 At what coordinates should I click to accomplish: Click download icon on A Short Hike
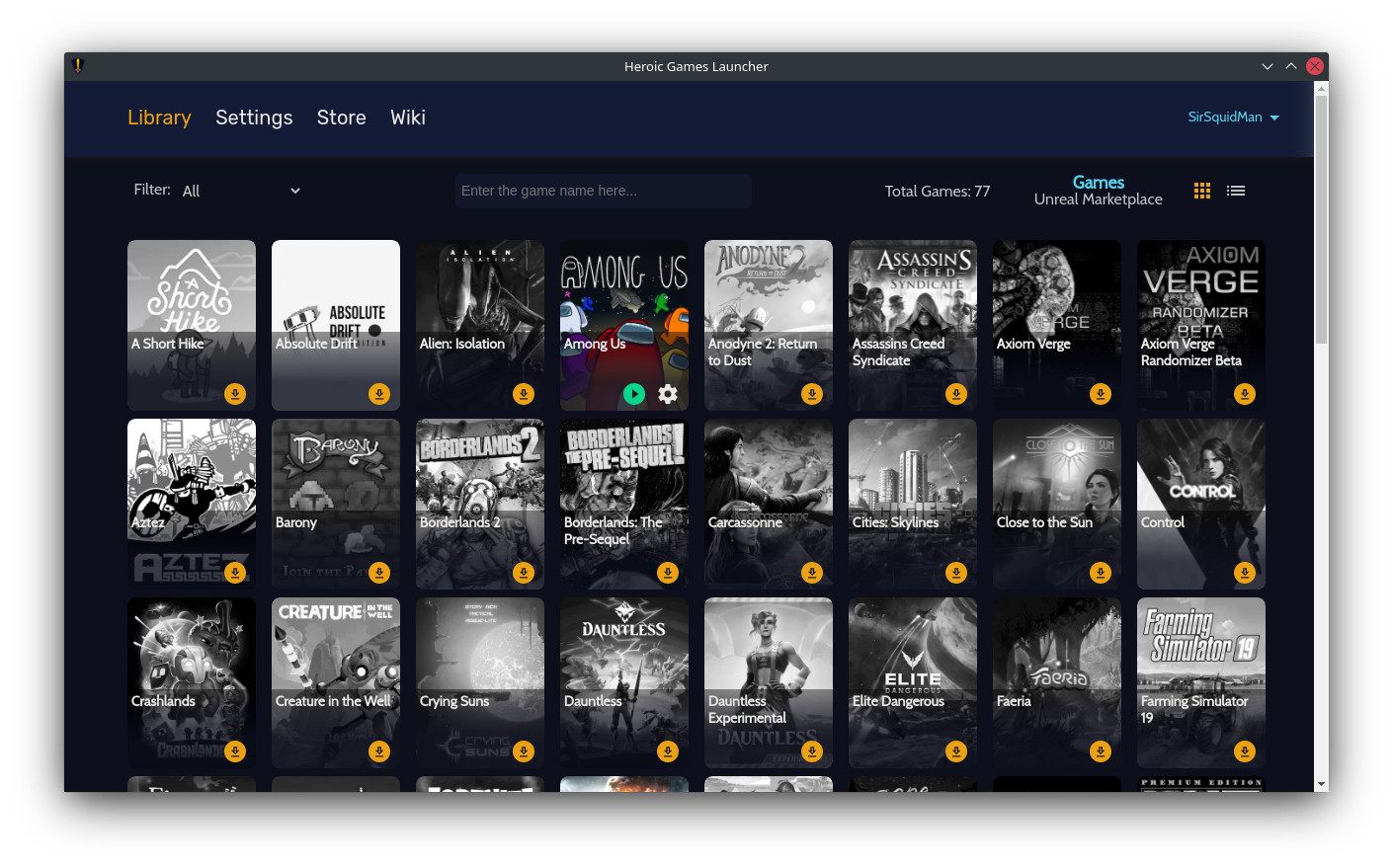[235, 394]
